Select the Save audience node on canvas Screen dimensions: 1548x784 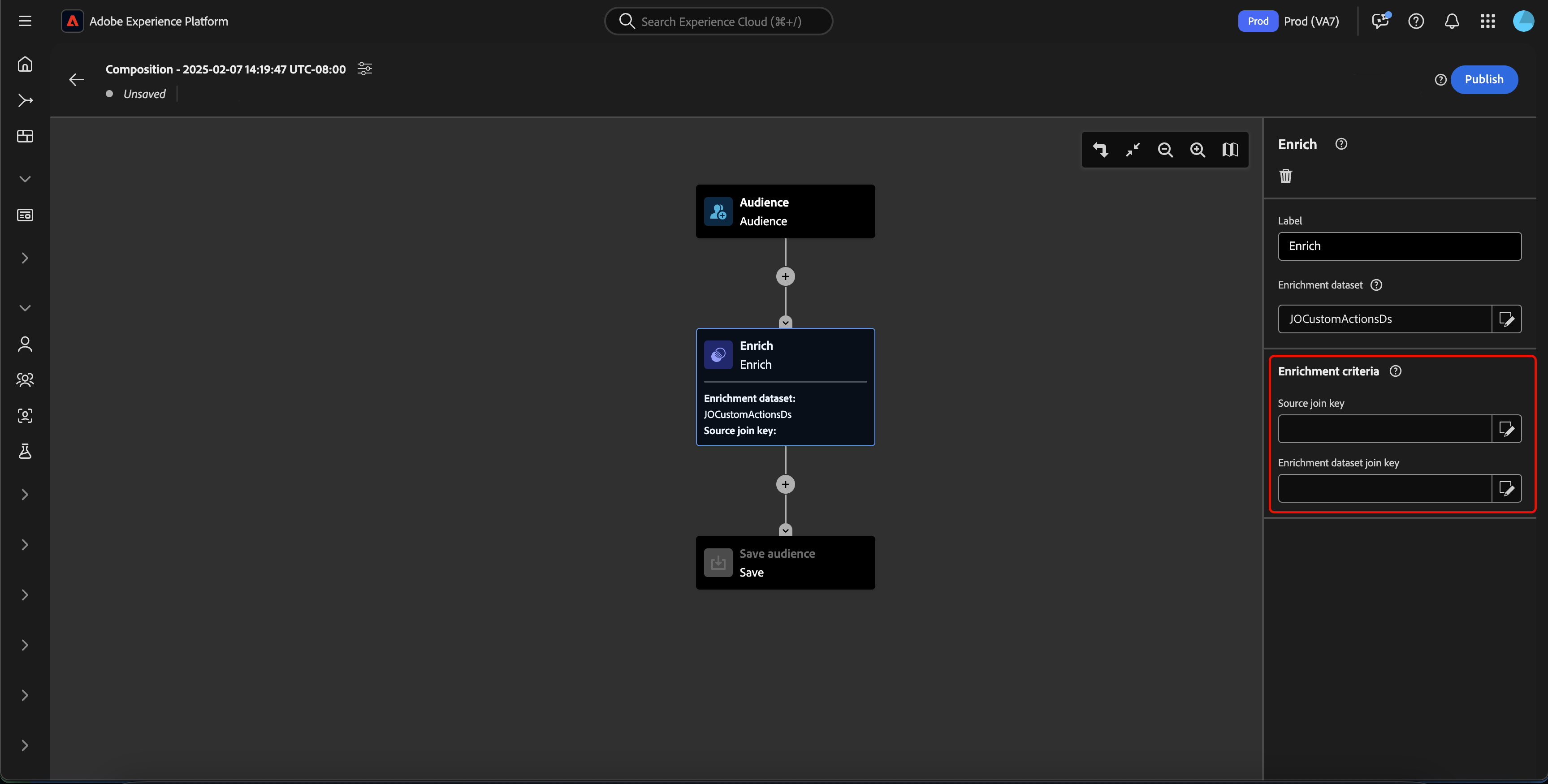tap(785, 563)
